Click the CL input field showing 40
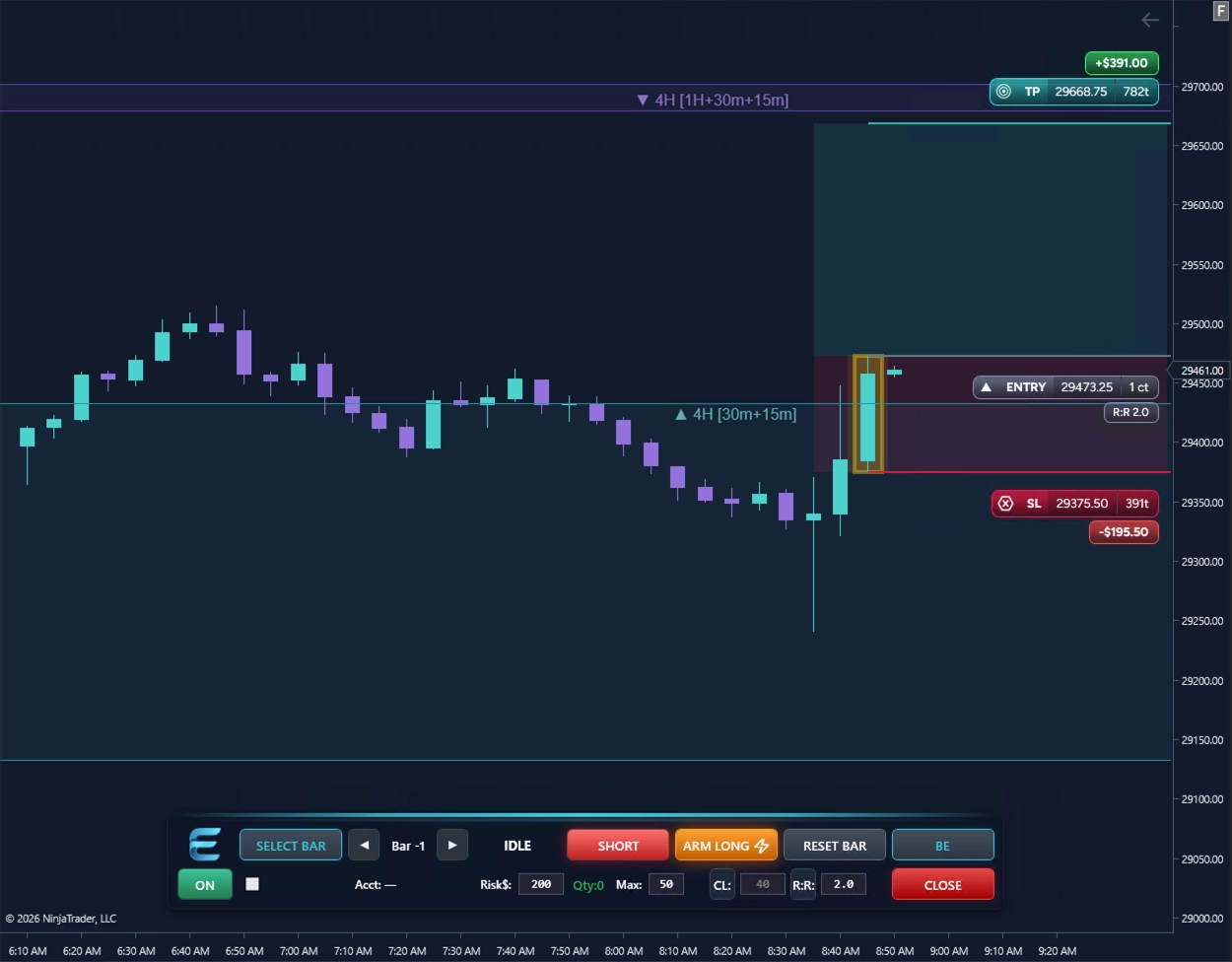This screenshot has width=1232, height=962. [x=762, y=884]
